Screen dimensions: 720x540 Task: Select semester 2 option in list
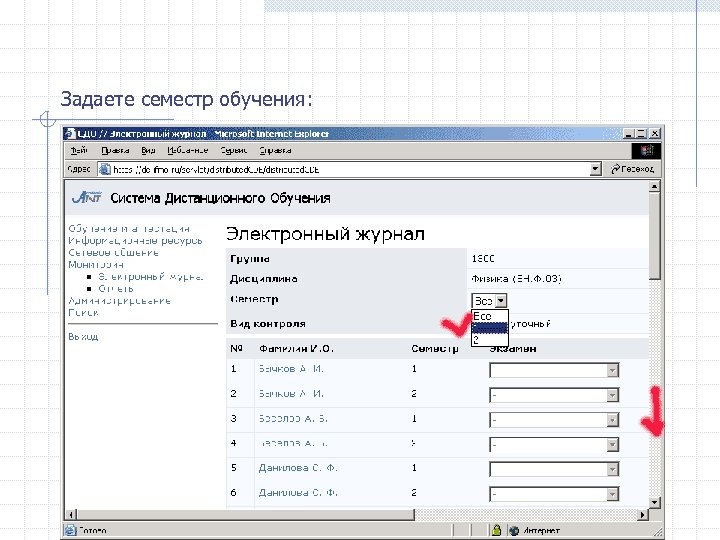coord(490,340)
